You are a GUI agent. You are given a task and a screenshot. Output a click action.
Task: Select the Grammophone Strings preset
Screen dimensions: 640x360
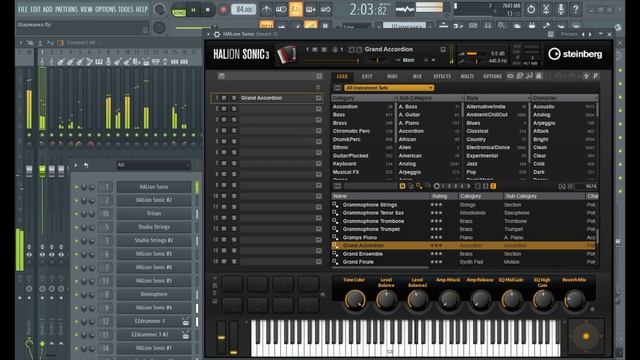click(370, 205)
